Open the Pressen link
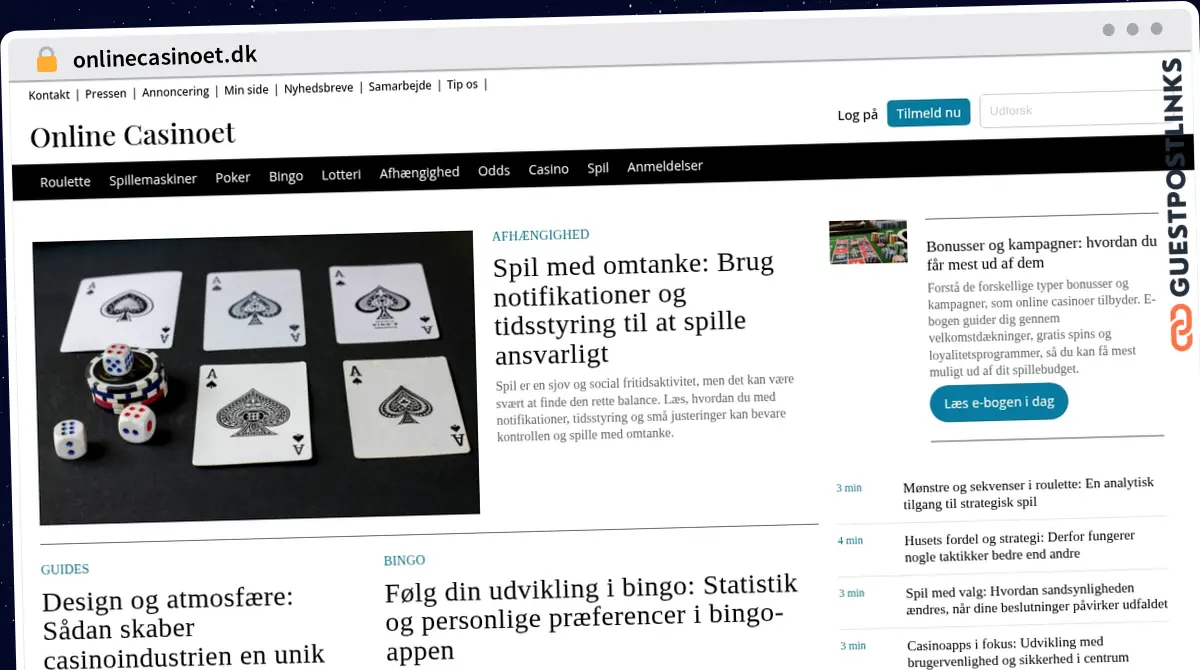 tap(106, 94)
